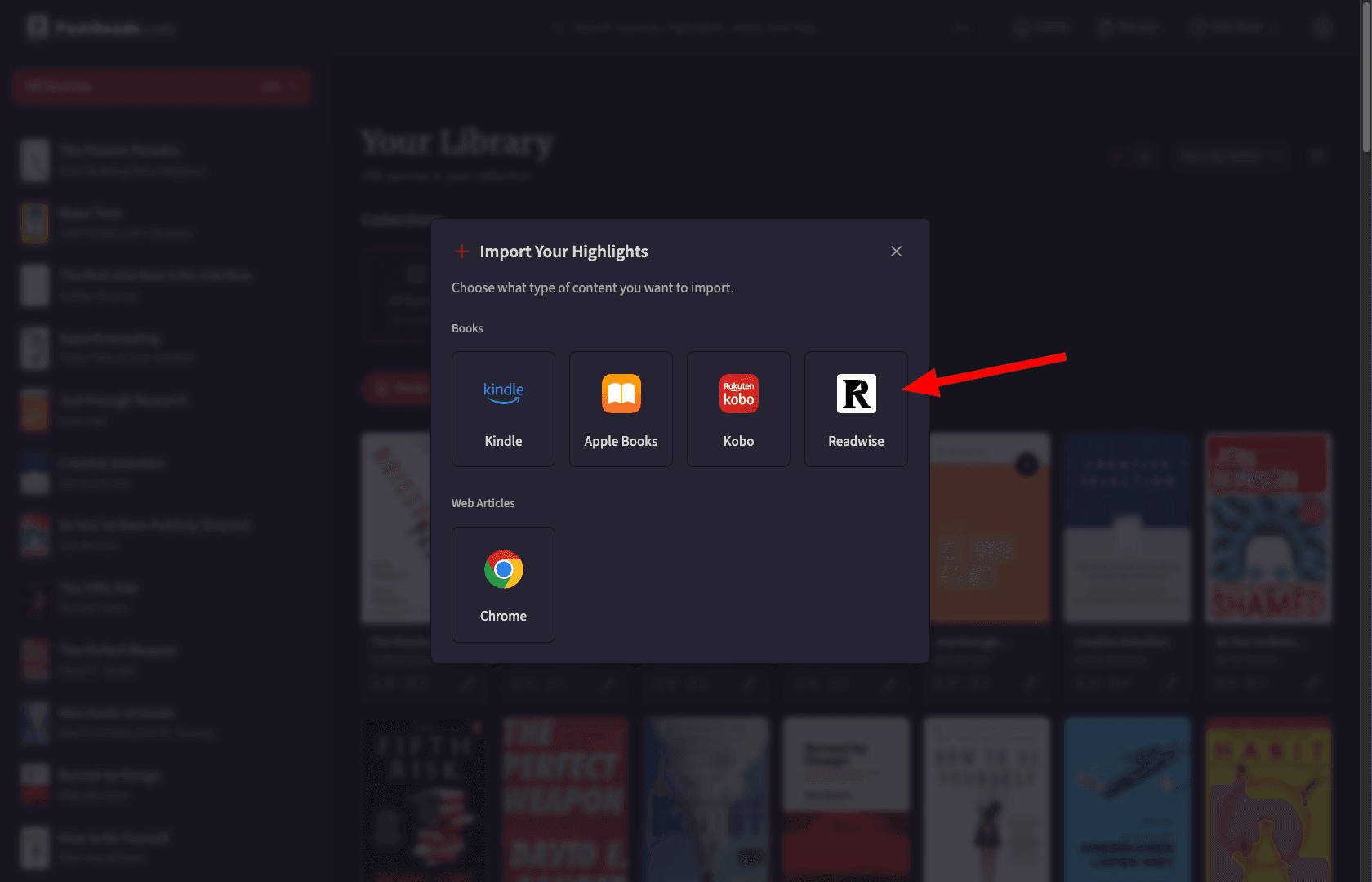
Task: Select Chrome under Web Articles
Action: (503, 585)
